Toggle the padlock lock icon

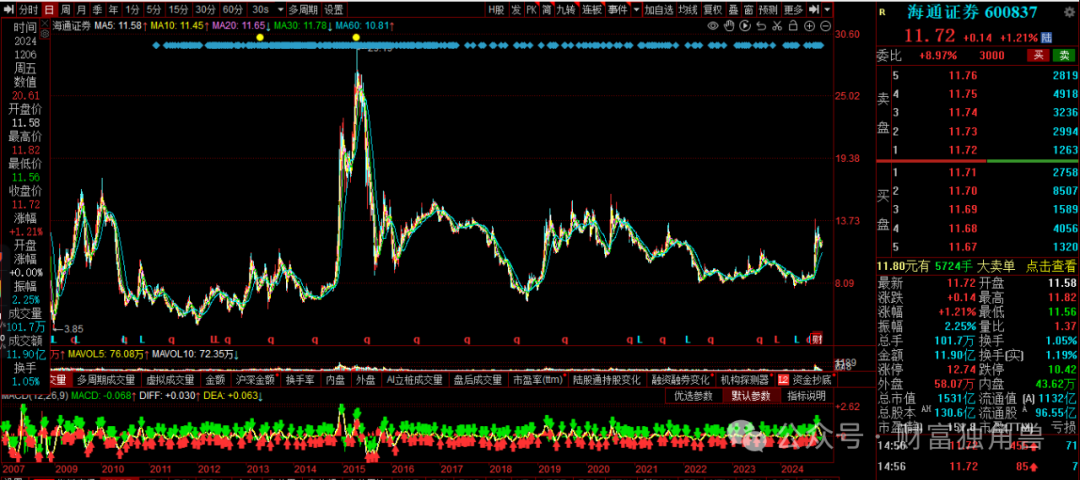coord(793,25)
